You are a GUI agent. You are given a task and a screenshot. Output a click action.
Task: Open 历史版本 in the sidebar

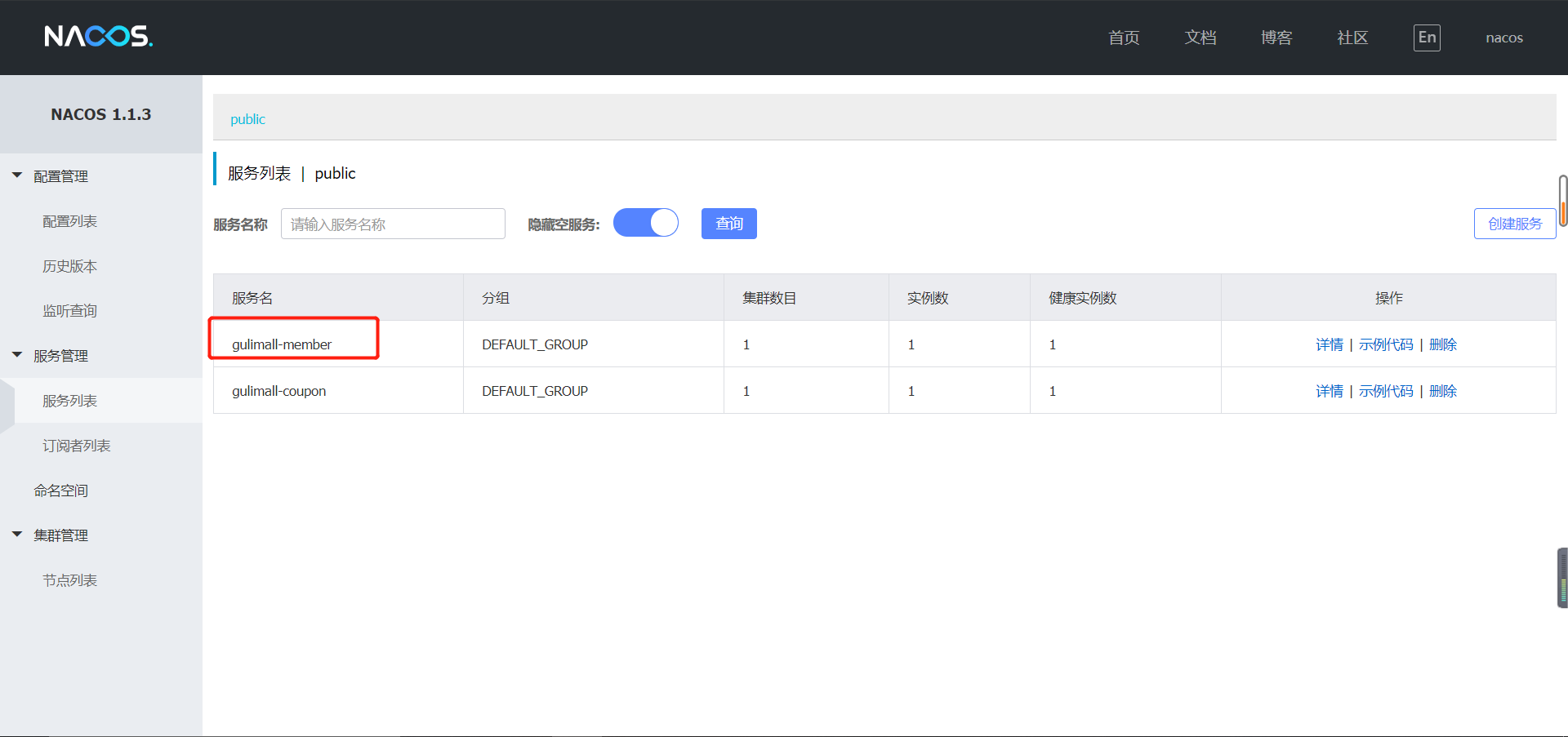point(70,266)
